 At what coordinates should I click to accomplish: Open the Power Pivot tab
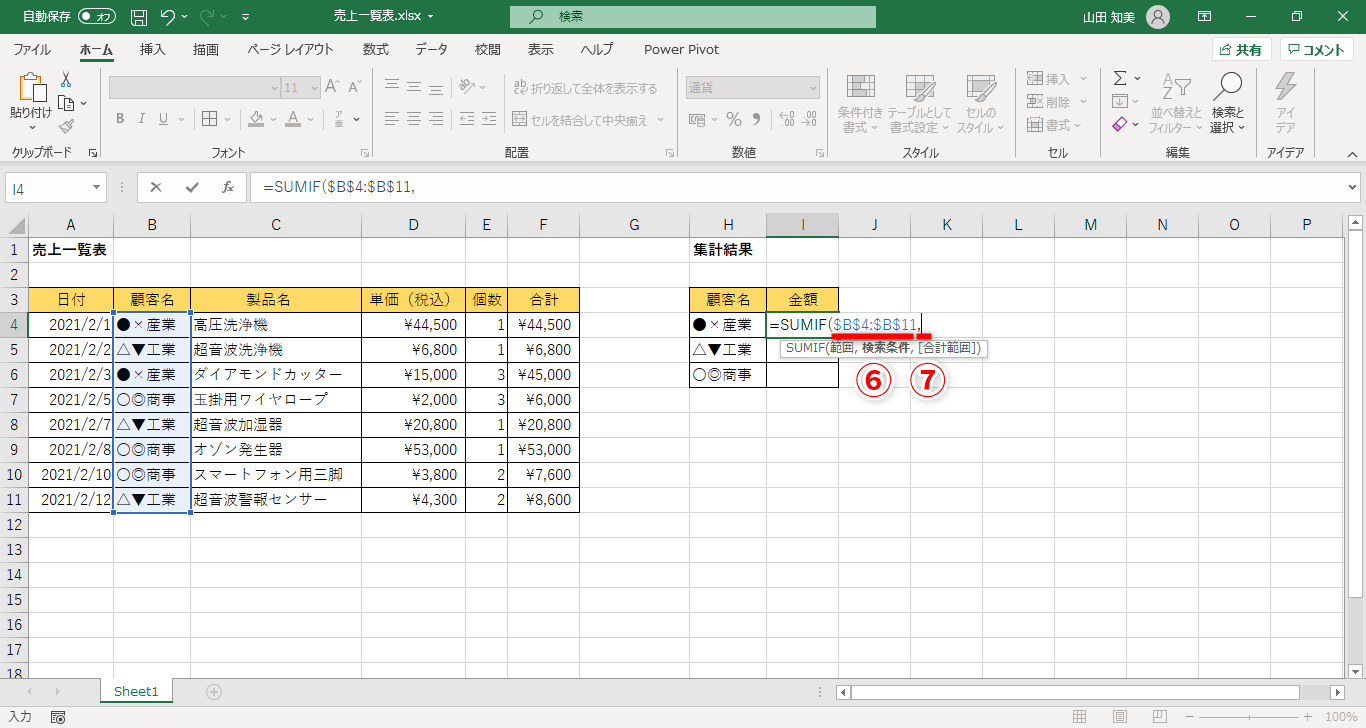coord(681,49)
